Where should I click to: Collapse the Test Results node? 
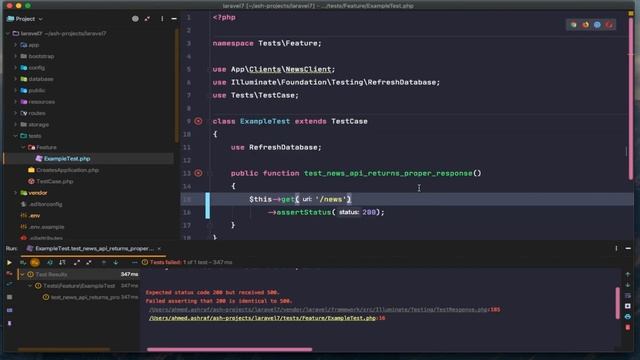(x=22, y=274)
